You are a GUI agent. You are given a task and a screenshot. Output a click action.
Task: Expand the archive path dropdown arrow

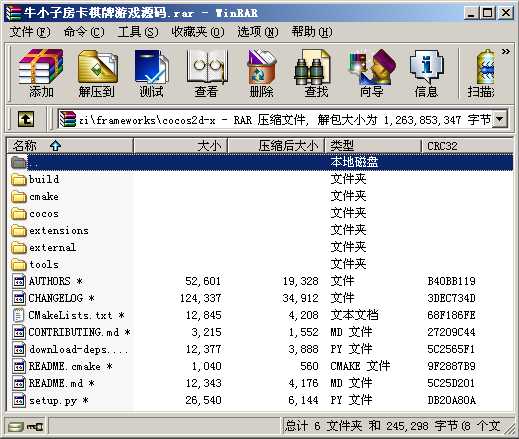tap(500, 119)
